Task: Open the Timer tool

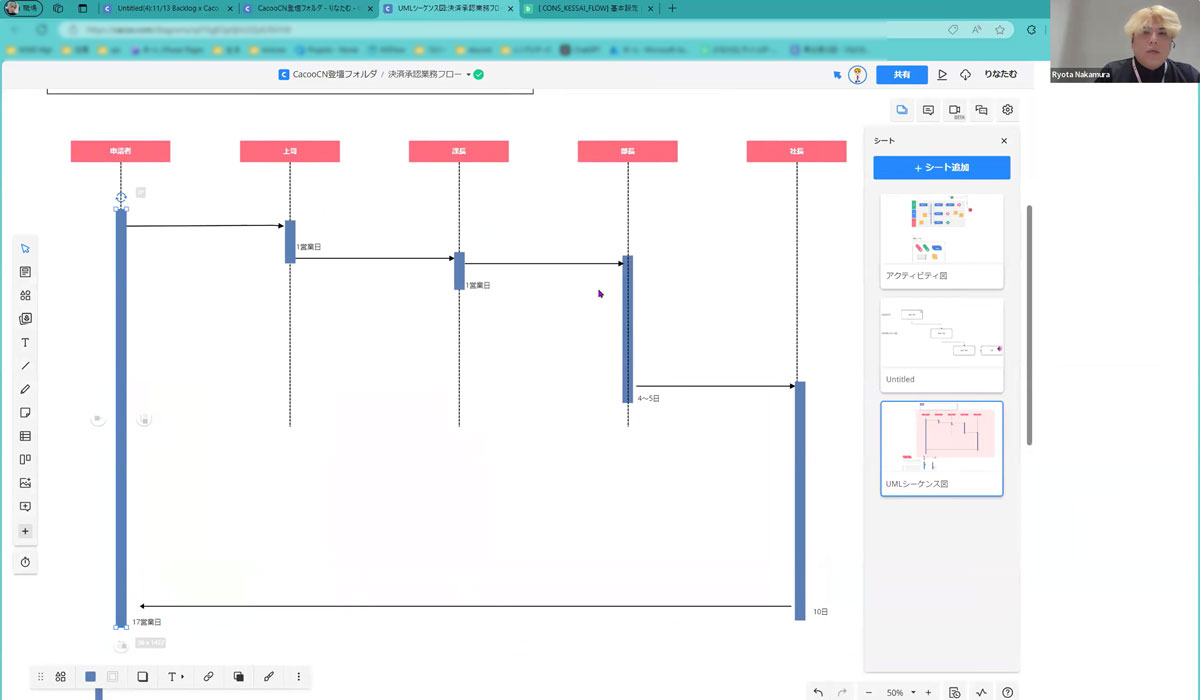Action: pos(26,562)
